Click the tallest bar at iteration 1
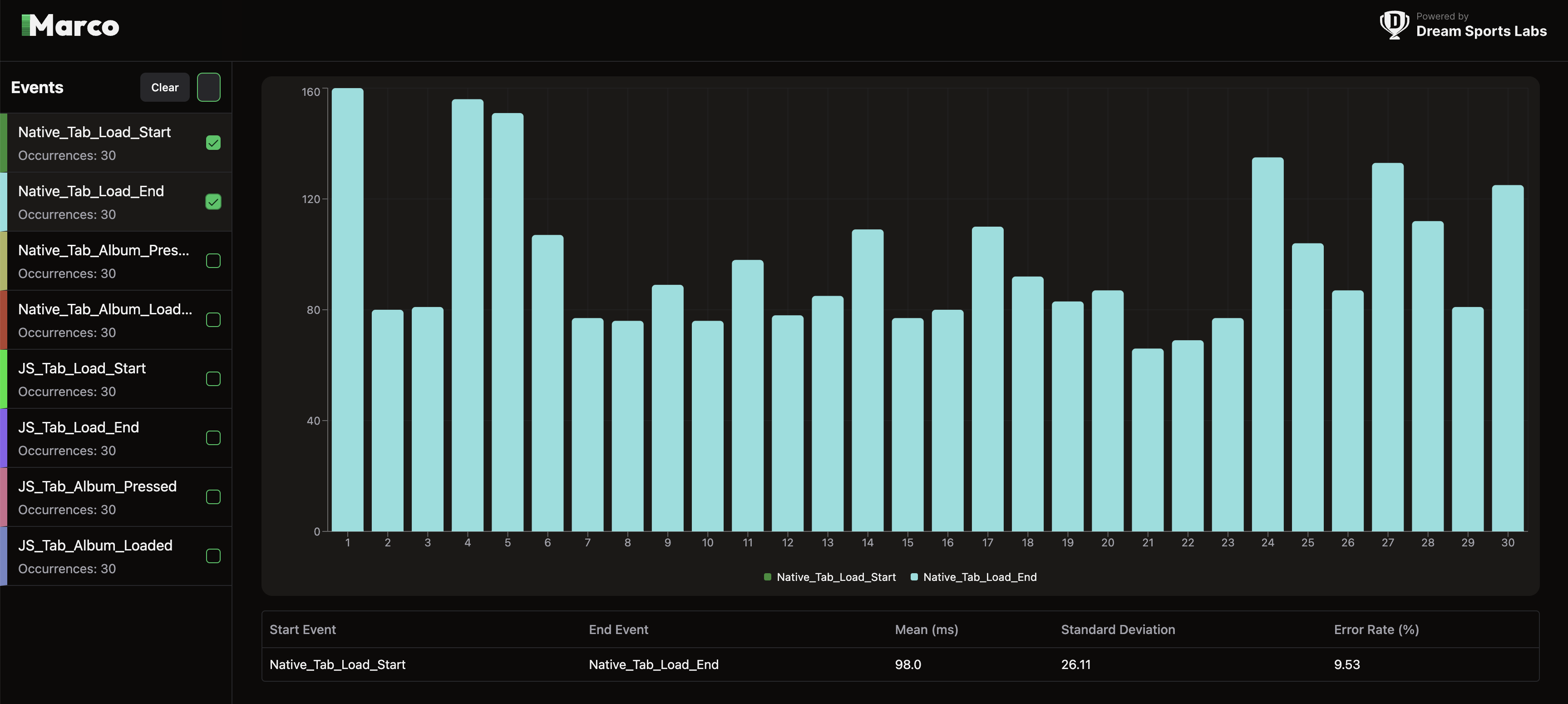This screenshot has width=1568, height=704. point(348,309)
